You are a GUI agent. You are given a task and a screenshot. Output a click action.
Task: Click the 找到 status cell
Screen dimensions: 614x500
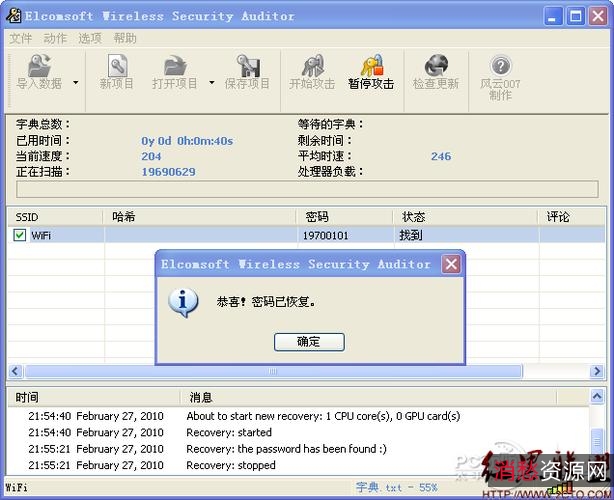coord(411,235)
